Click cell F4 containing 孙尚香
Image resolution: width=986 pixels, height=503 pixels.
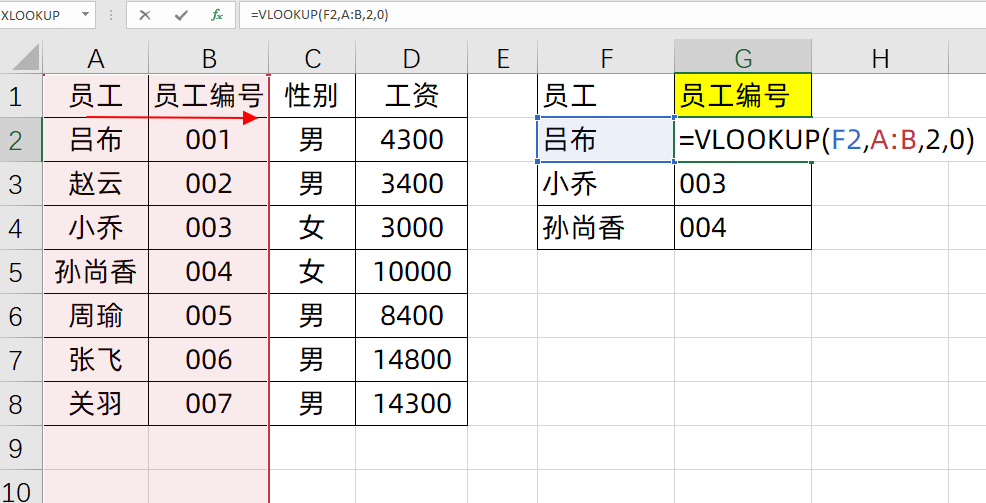pyautogui.click(x=606, y=228)
